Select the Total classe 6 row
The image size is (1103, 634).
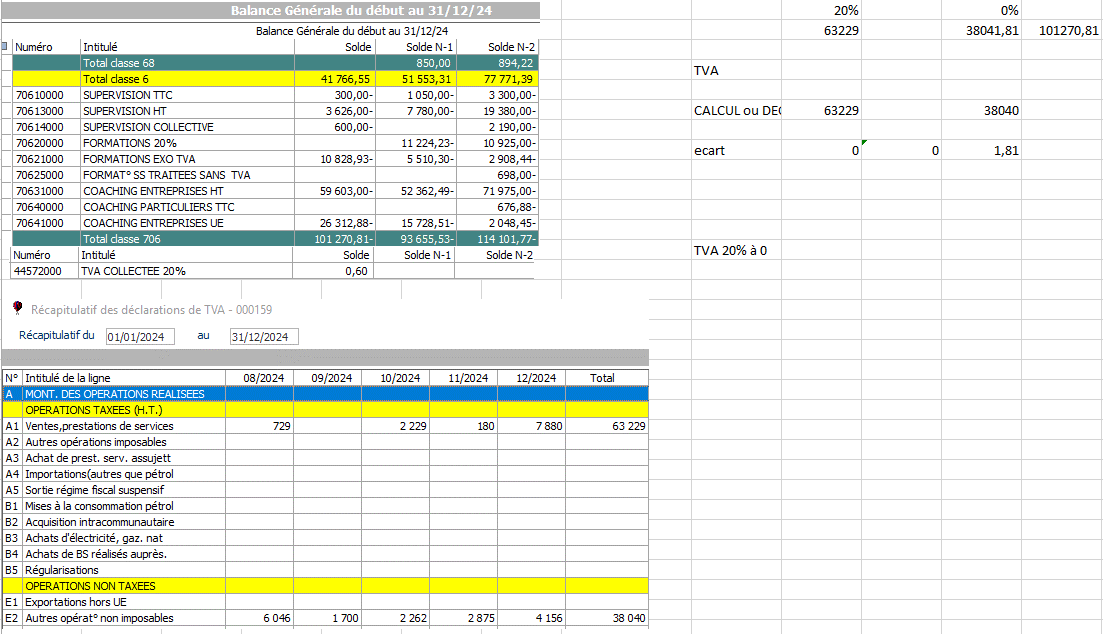click(275, 79)
